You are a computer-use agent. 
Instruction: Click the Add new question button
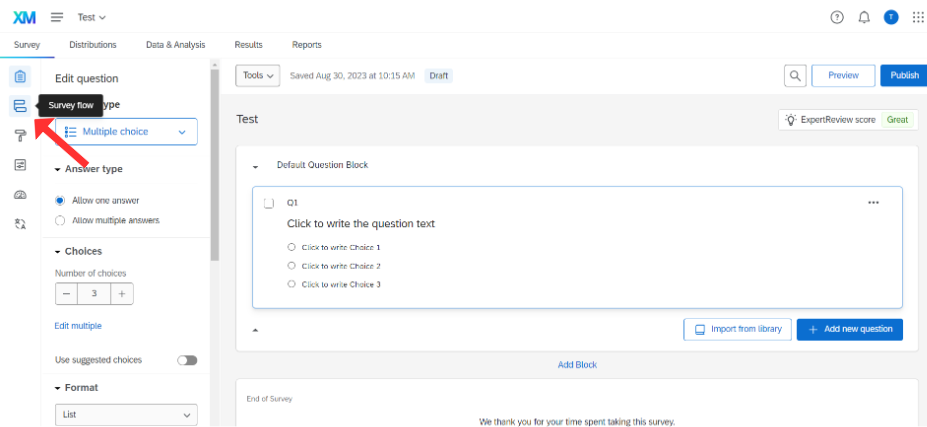850,329
